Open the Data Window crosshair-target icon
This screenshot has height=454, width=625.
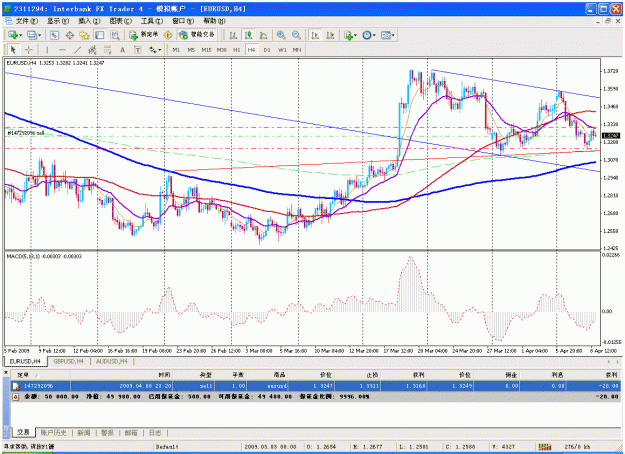pos(69,35)
